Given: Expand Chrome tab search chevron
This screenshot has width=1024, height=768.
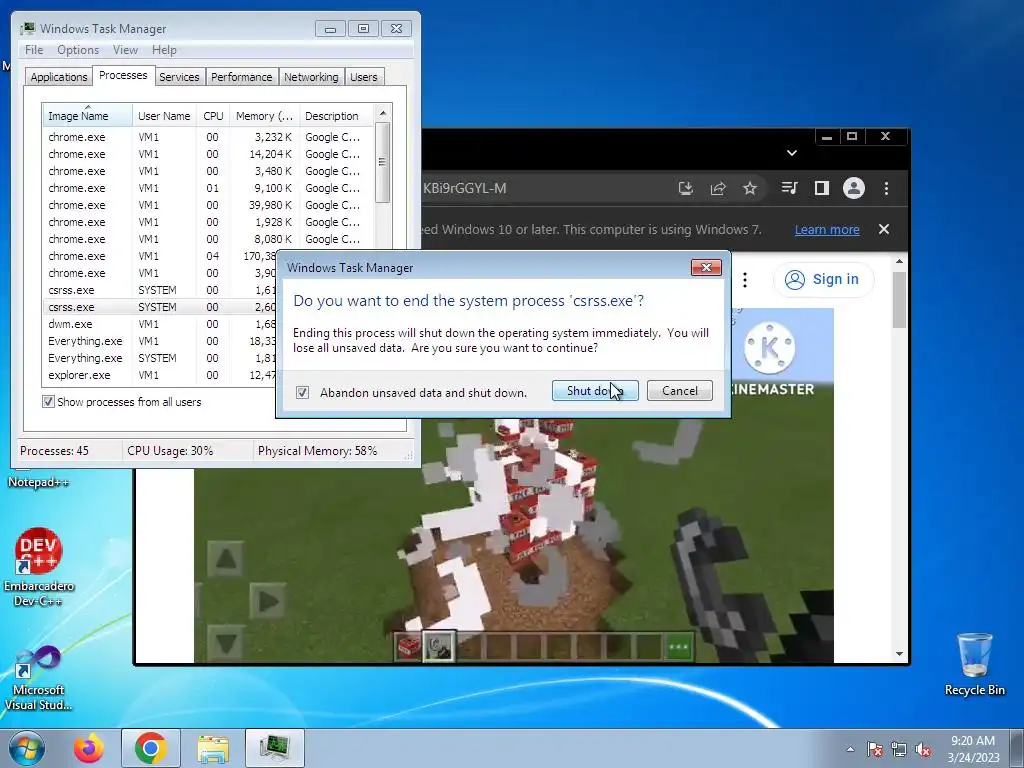Looking at the screenshot, I should click(x=792, y=153).
